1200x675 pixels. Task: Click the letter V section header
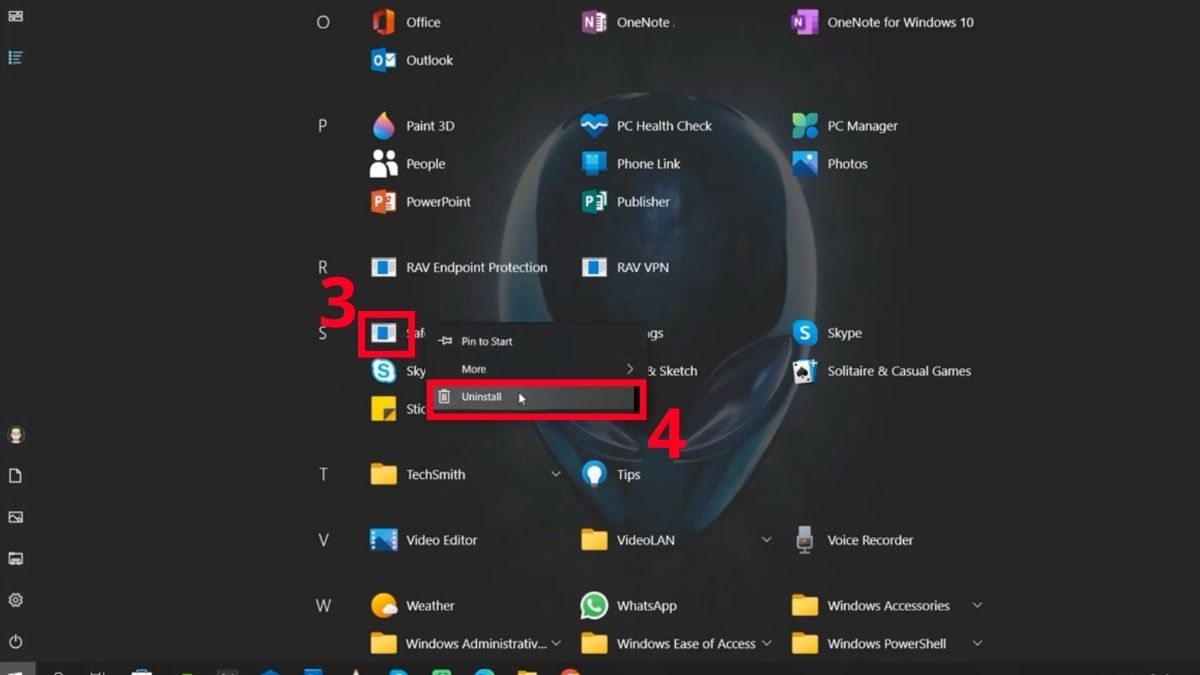323,540
